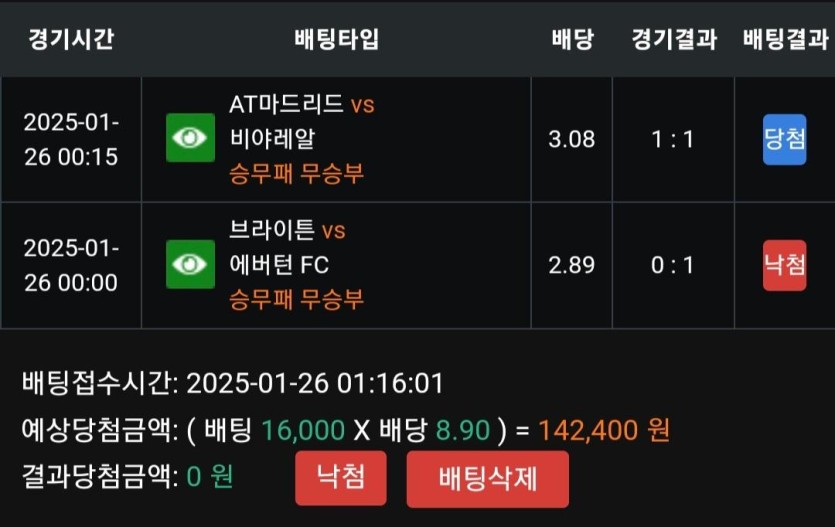The width and height of the screenshot is (835, 527).
Task: Select the 경기시간 column header
Action: pyautogui.click(x=70, y=40)
